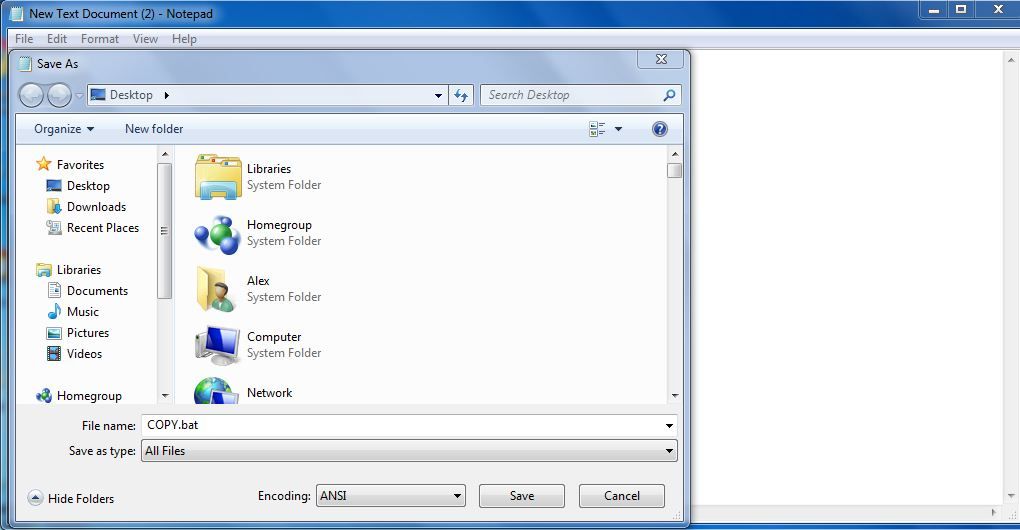
Task: Expand the view options dropdown arrow
Action: click(x=619, y=129)
